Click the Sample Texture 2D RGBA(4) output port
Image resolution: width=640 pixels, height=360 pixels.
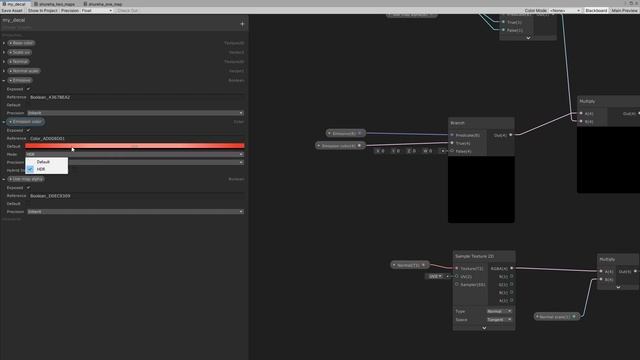pos(511,268)
